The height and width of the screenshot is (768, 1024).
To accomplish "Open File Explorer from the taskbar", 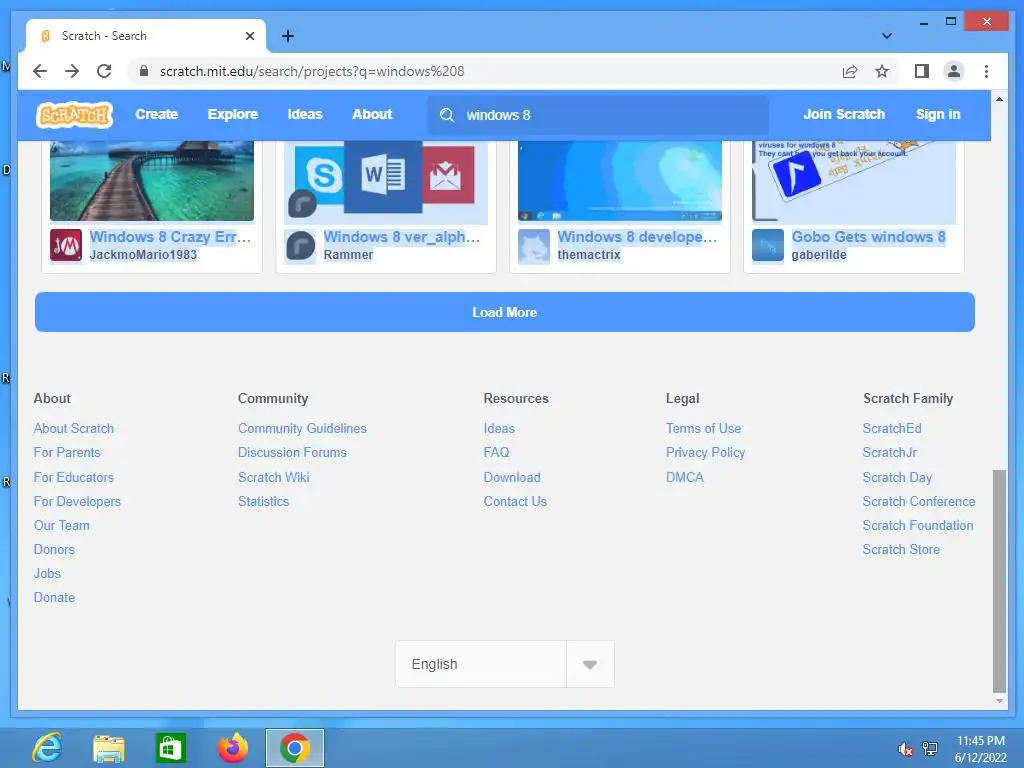I will (108, 748).
